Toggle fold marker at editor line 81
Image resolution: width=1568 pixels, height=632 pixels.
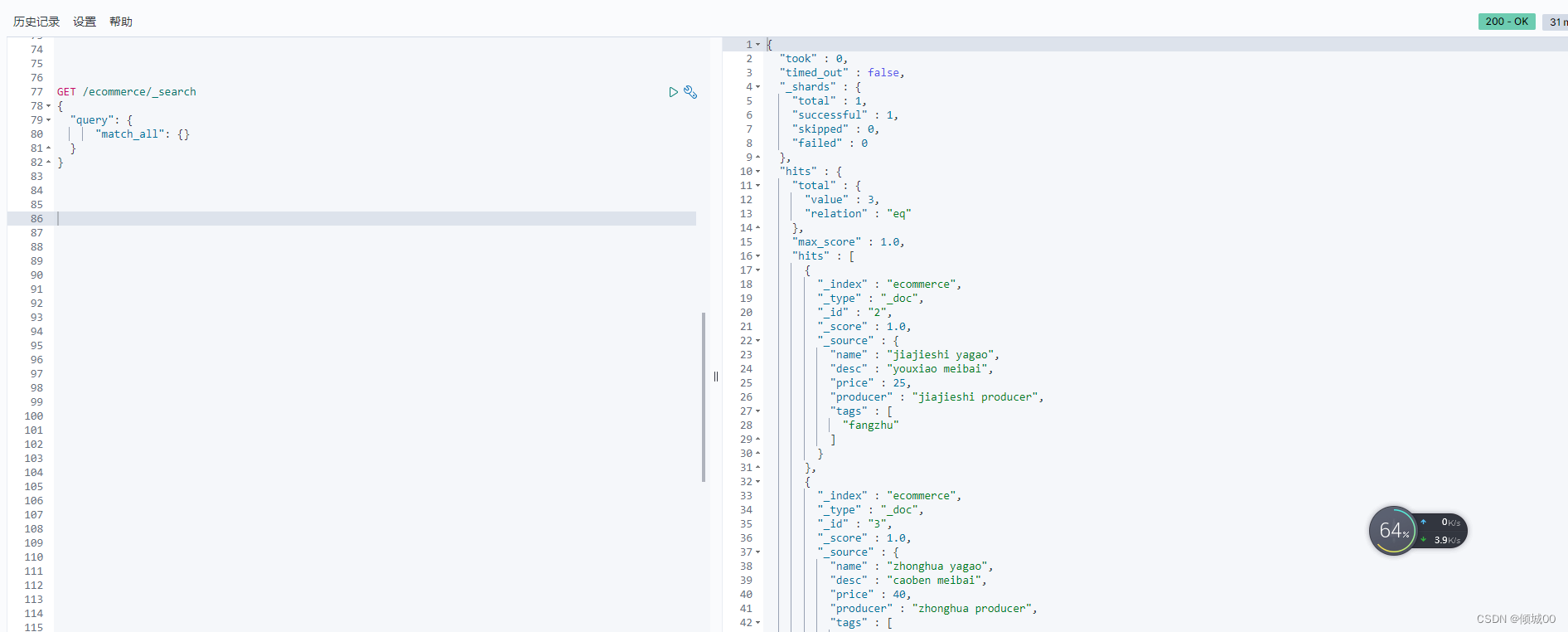[x=49, y=148]
